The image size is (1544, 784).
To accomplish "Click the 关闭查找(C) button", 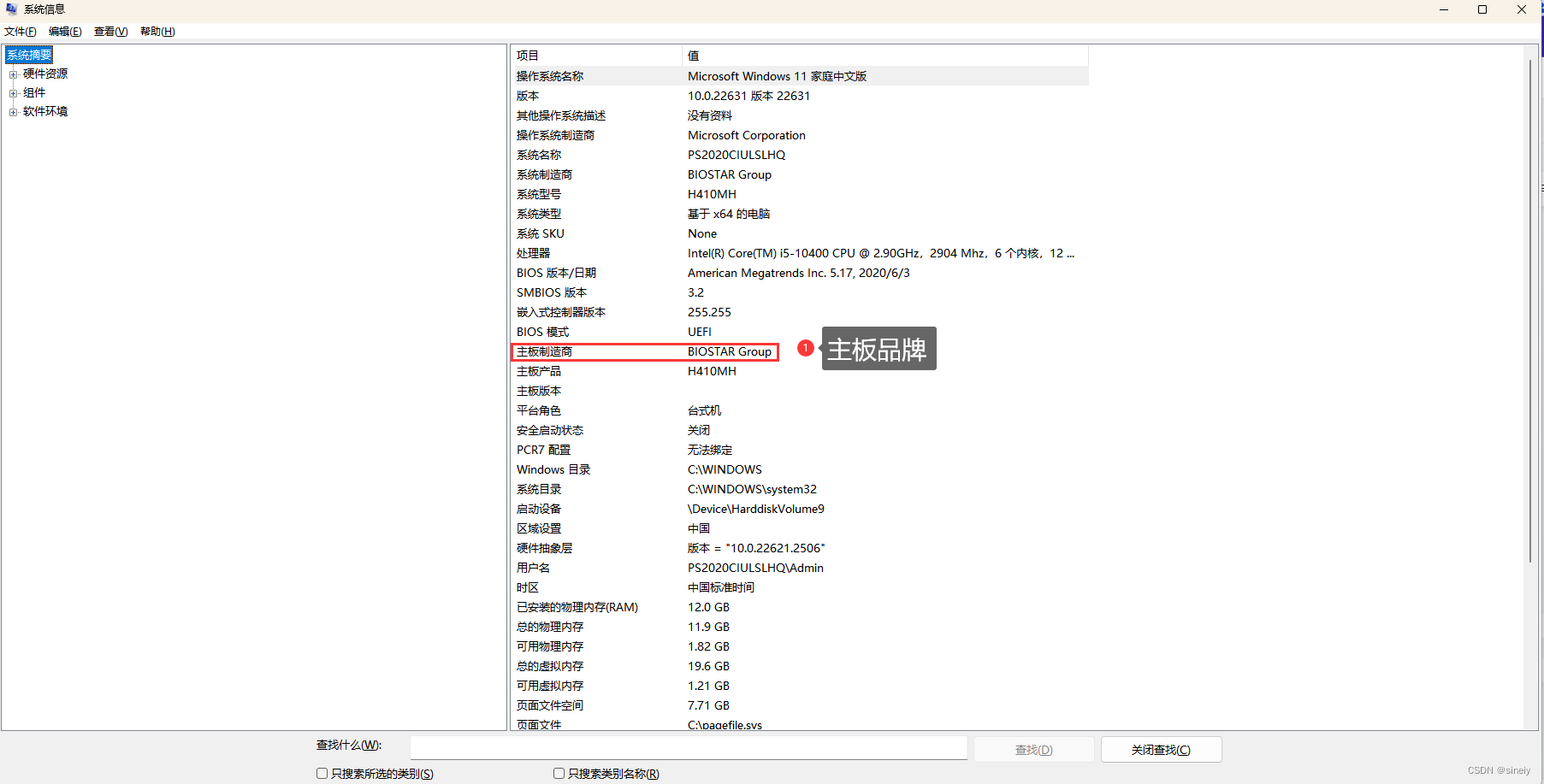I will (x=1161, y=750).
